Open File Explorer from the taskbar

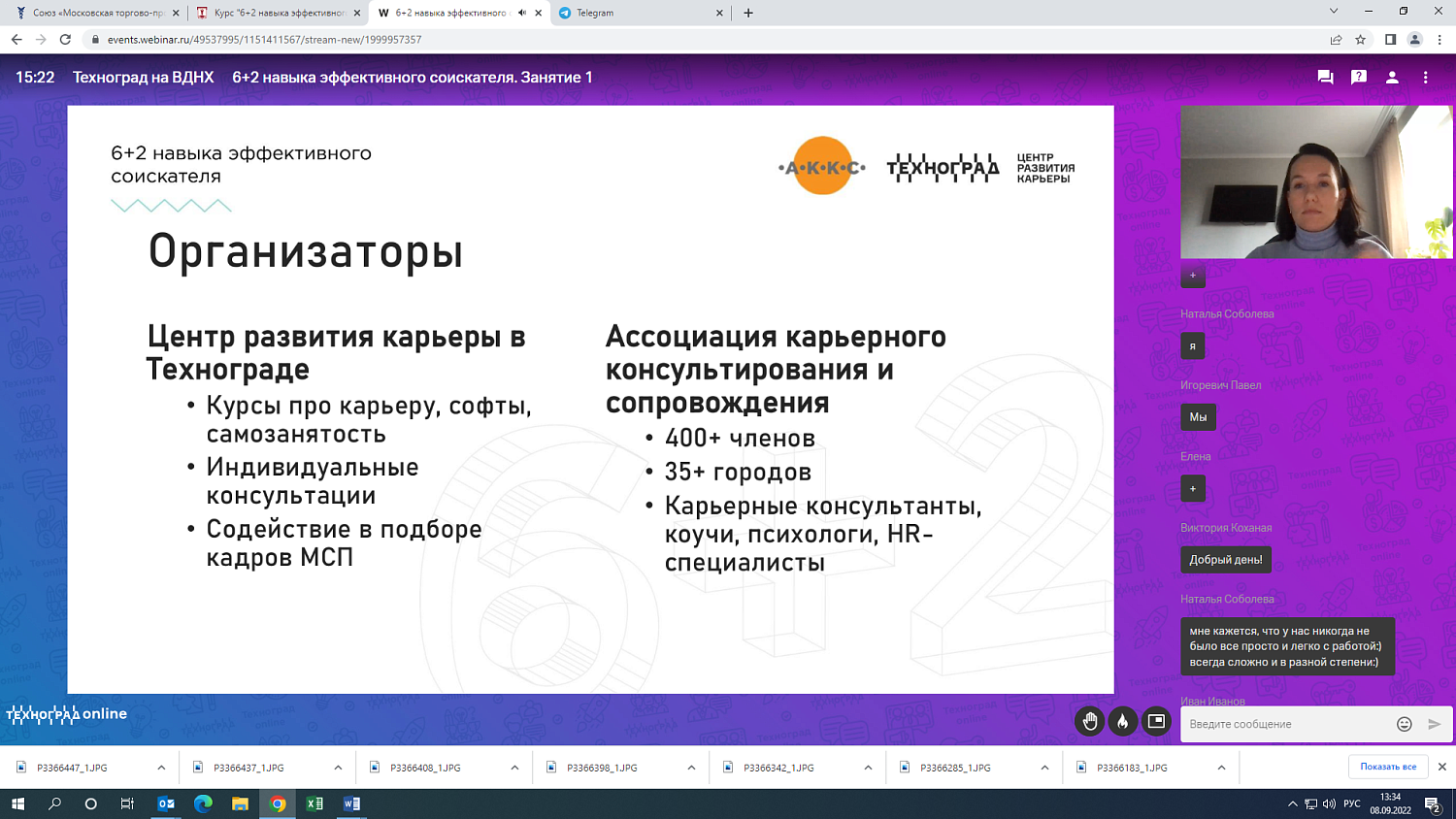coord(240,803)
